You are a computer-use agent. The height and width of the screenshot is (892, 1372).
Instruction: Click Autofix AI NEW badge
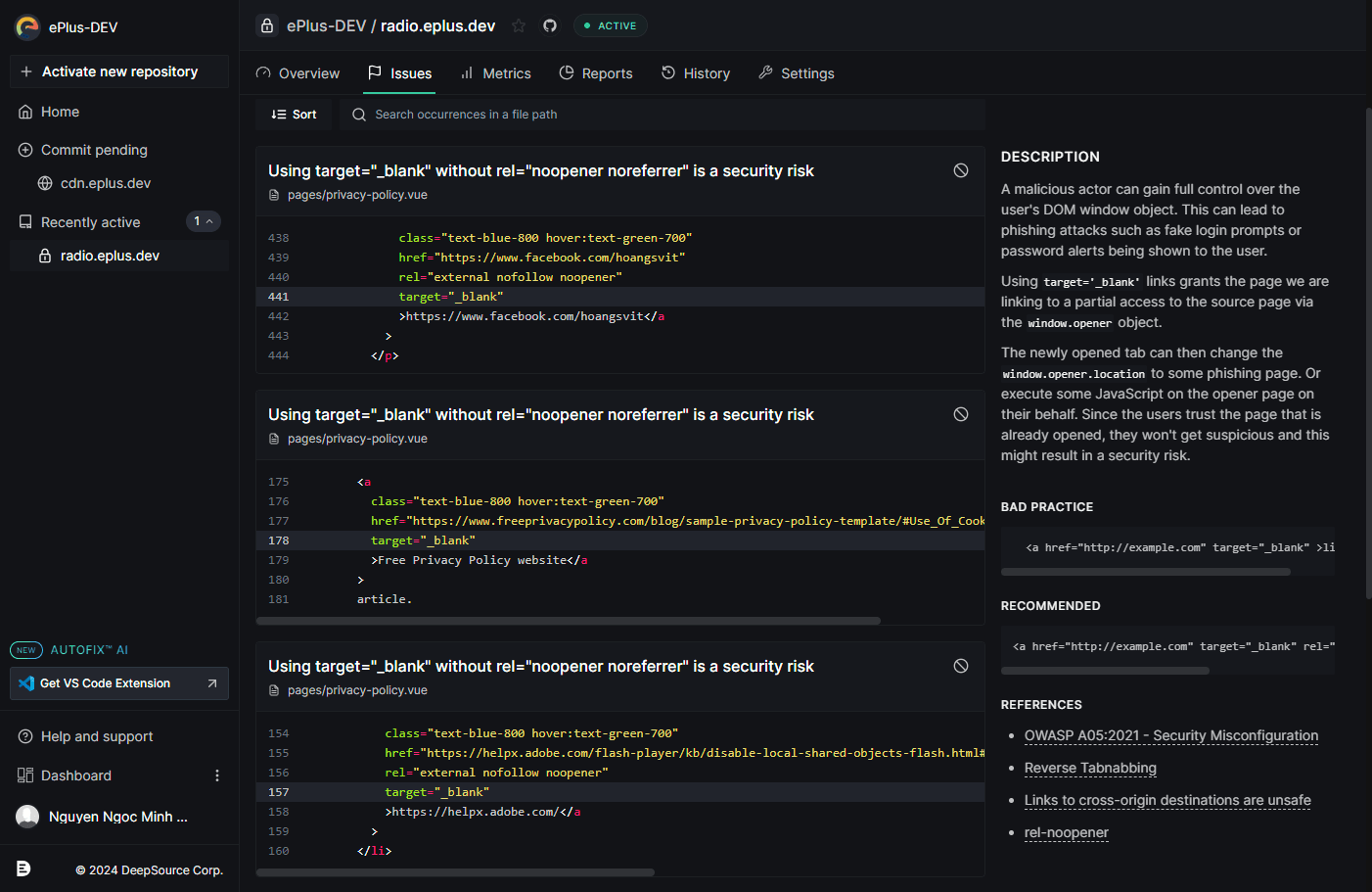[x=26, y=650]
